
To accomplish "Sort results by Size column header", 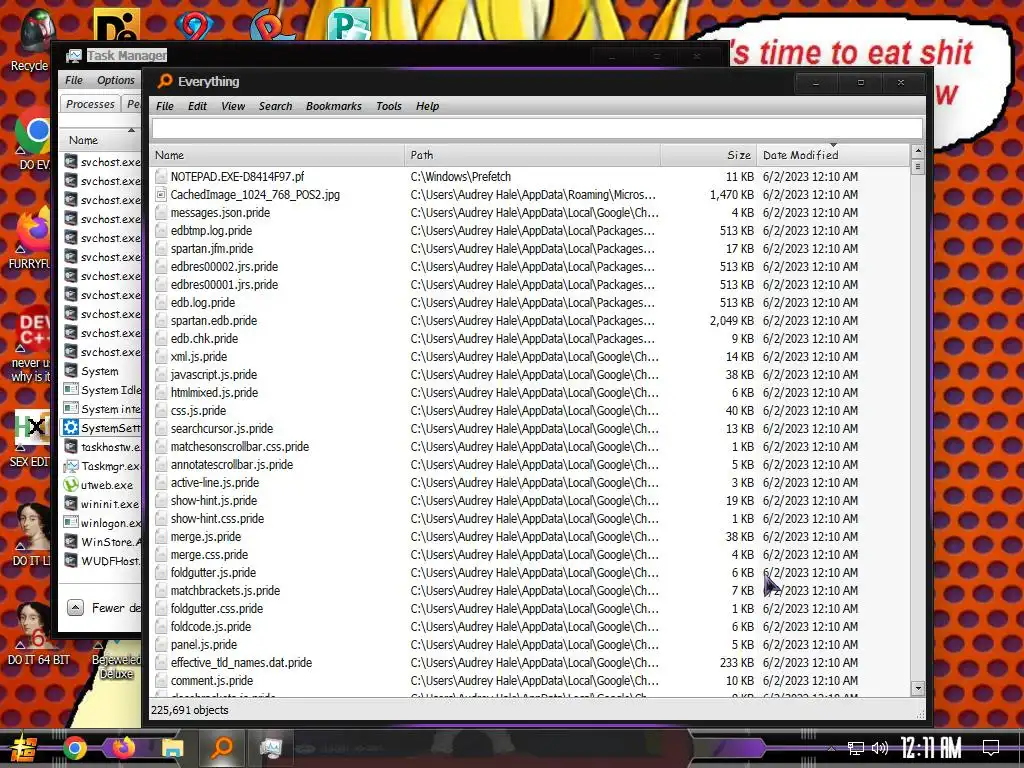I will (709, 155).
